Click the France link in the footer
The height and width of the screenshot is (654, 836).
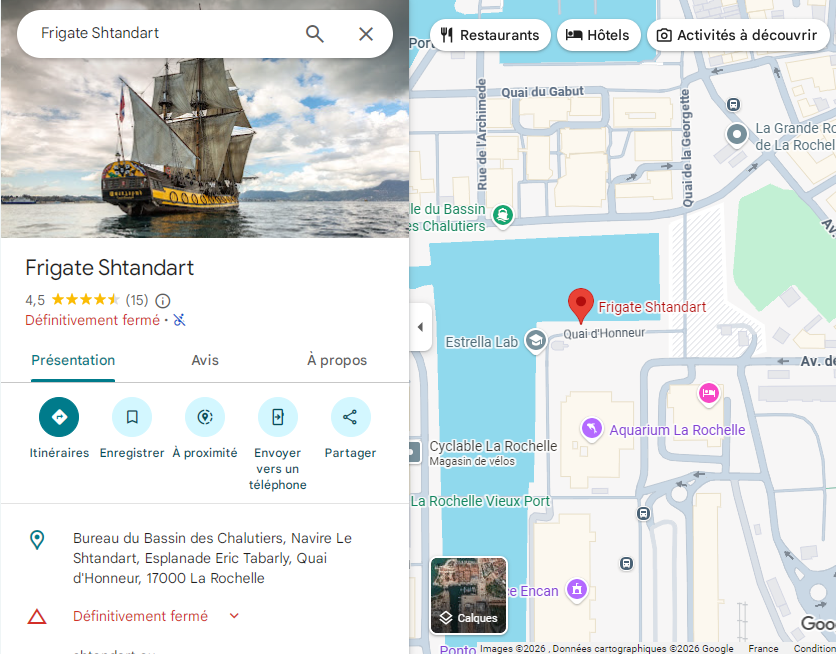click(763, 648)
